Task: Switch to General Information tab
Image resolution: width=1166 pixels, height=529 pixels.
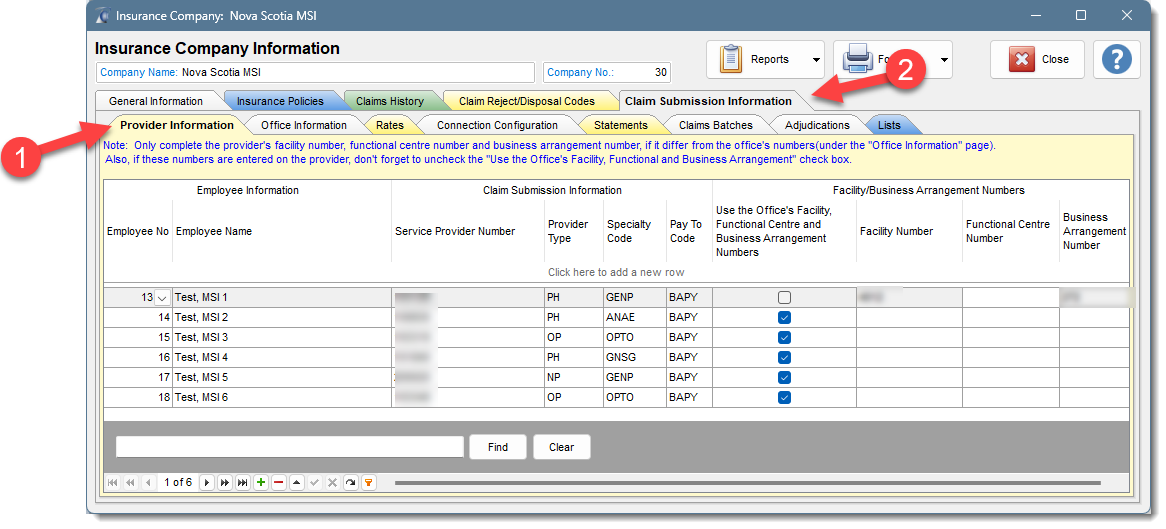Action: click(x=155, y=101)
